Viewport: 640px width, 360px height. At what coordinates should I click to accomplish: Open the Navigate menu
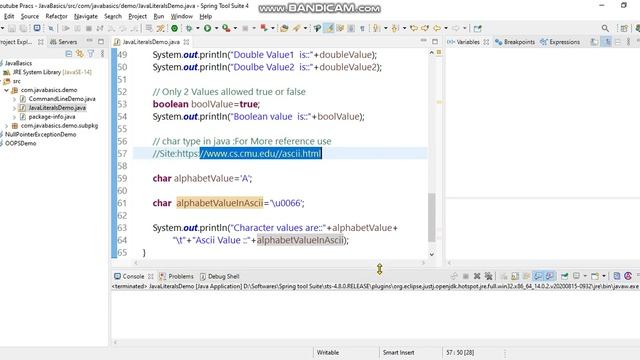(86, 16)
